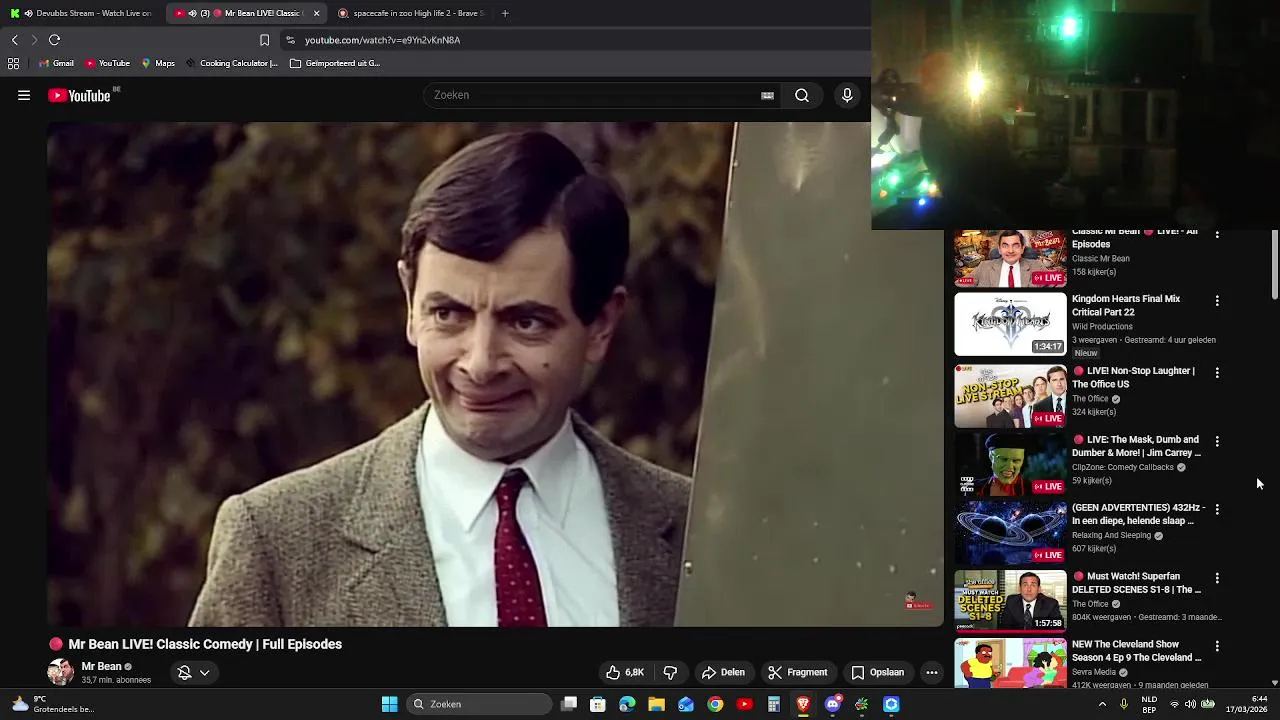The width and height of the screenshot is (1280, 720).
Task: Expand the subscription notification bell dropdown
Action: click(x=193, y=672)
